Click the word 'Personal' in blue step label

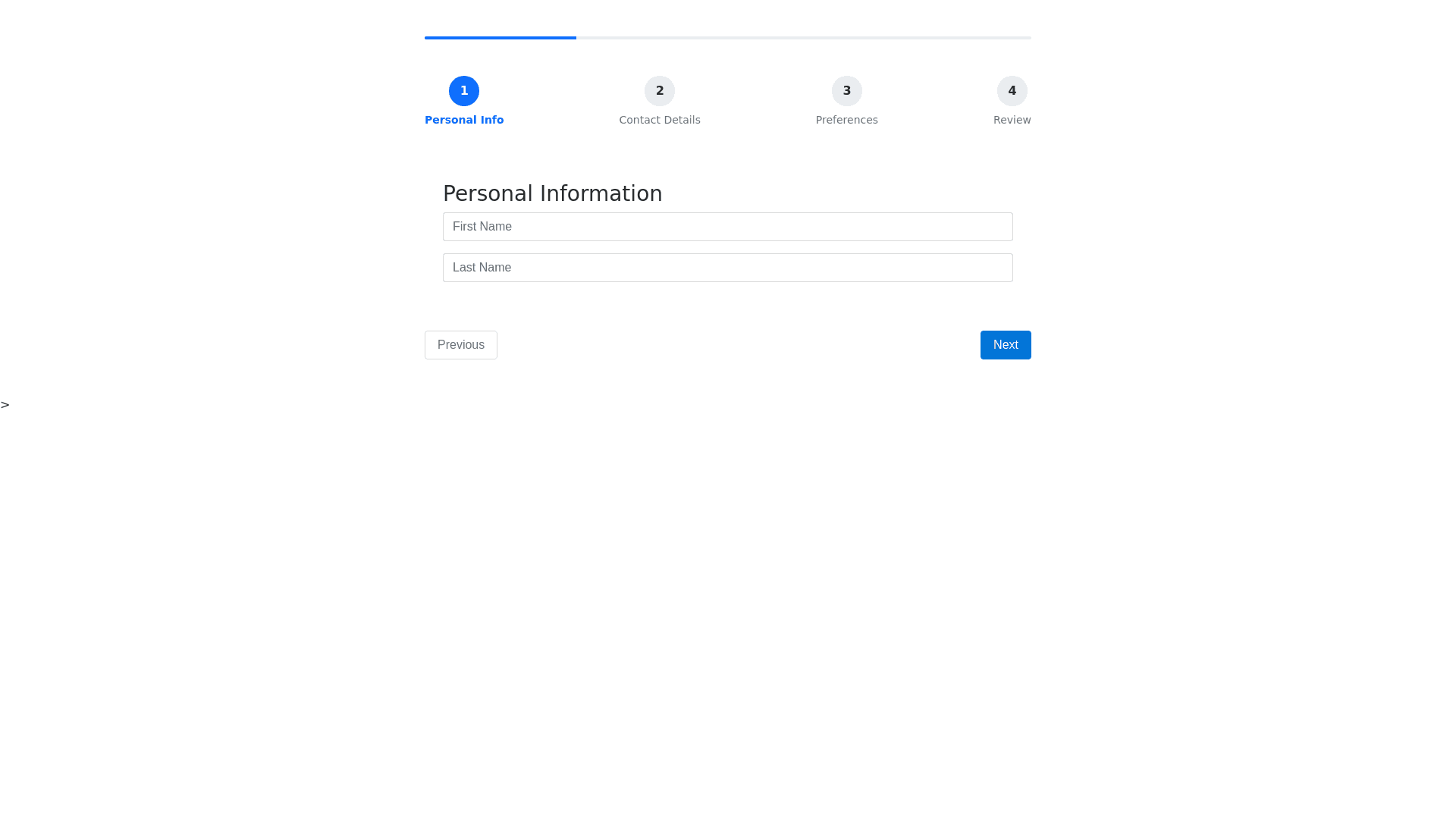coord(450,120)
